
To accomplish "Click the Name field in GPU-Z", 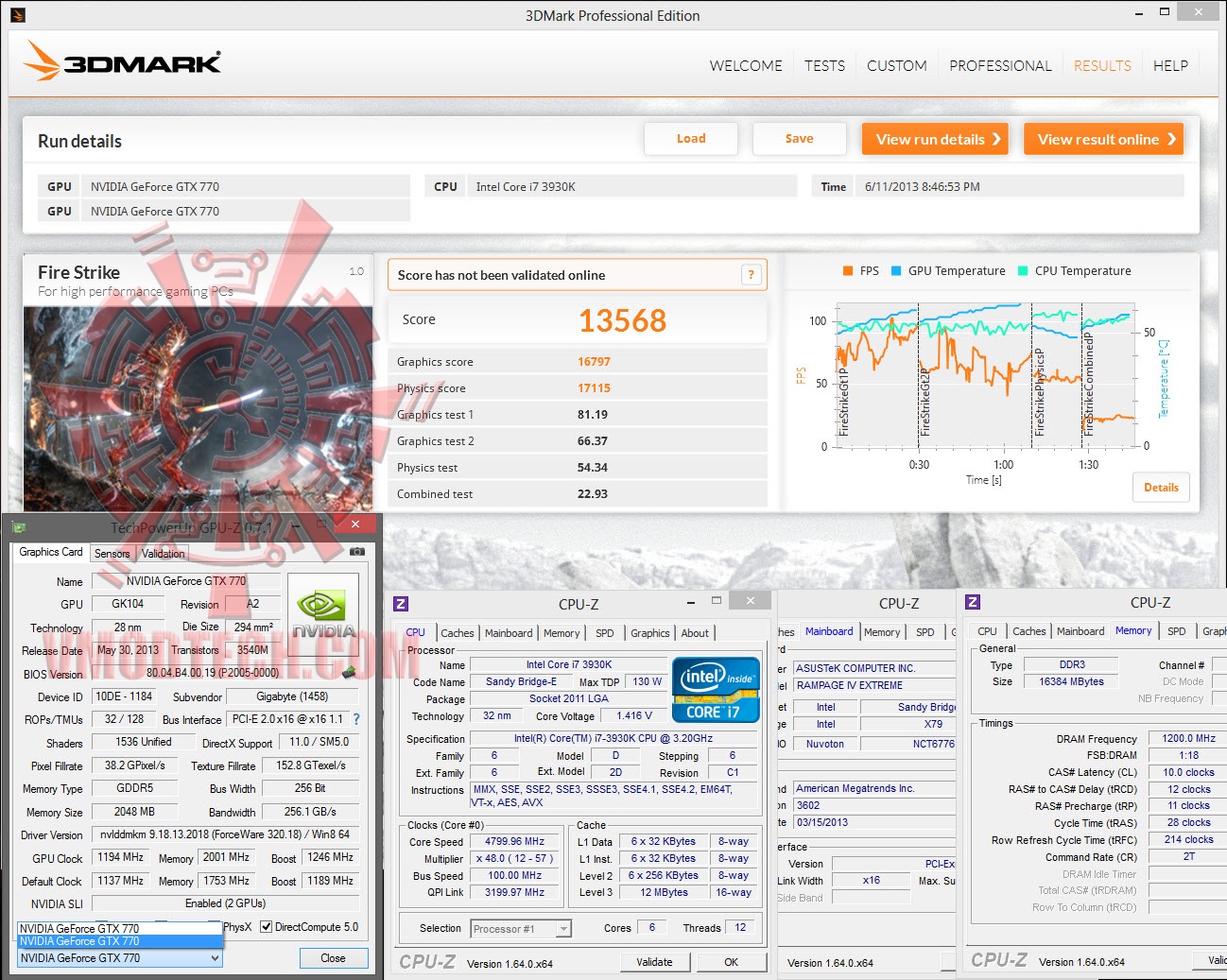I will point(185,581).
